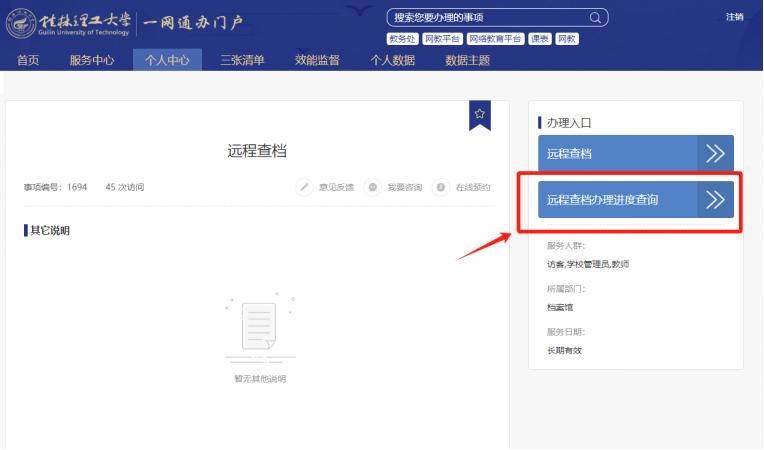Click the 远程查档办理进度查询 button
The image size is (764, 450).
click(615, 199)
